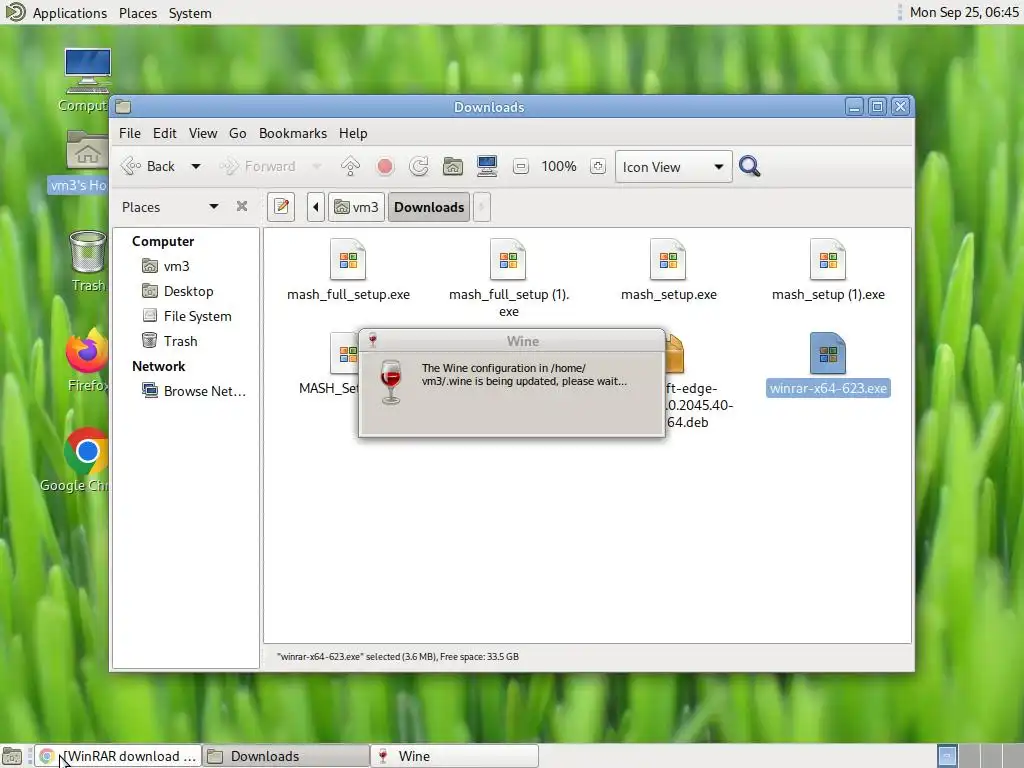Go up to parent folder icon

coord(351,167)
